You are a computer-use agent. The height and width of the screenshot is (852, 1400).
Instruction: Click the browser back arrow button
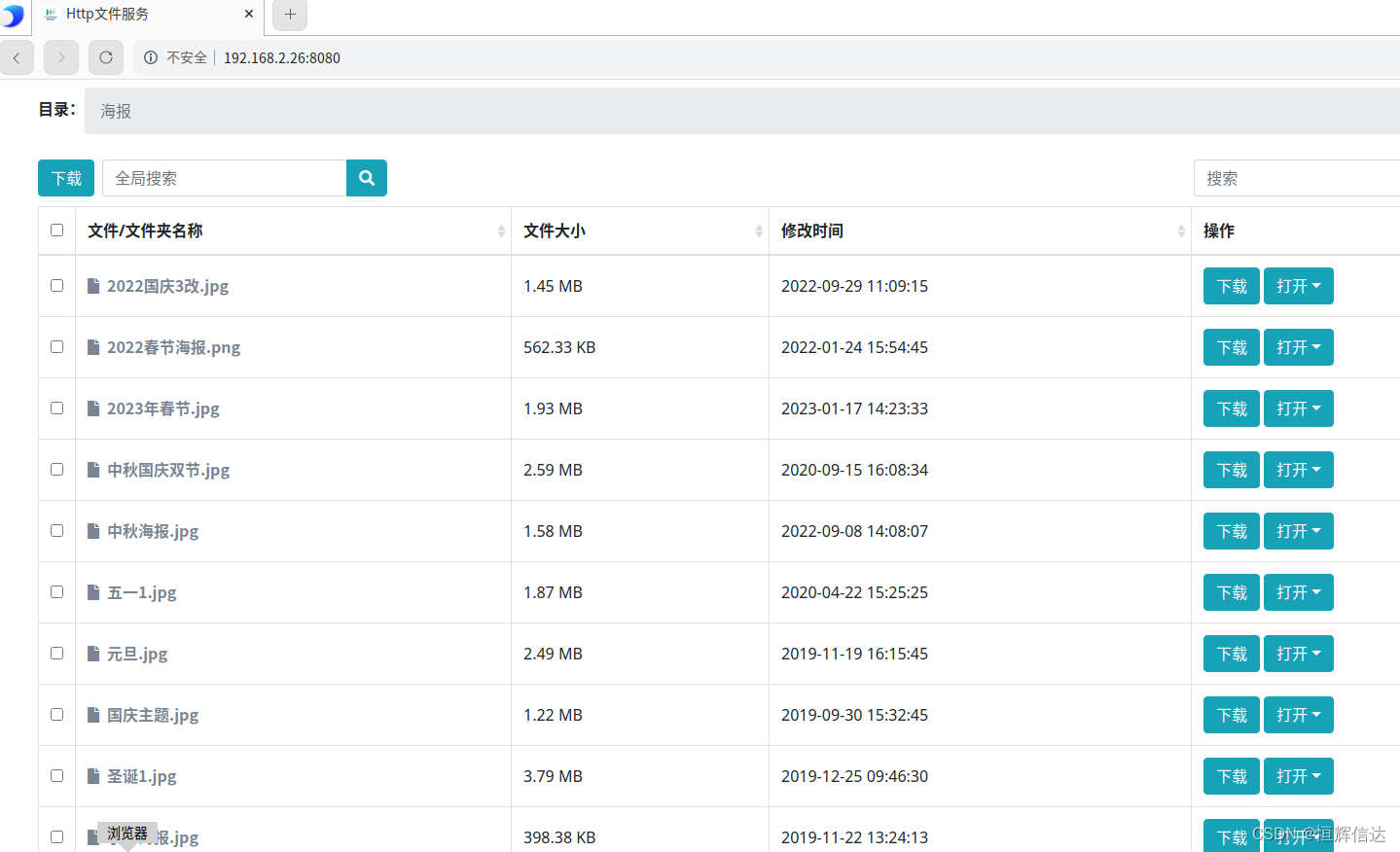(17, 57)
